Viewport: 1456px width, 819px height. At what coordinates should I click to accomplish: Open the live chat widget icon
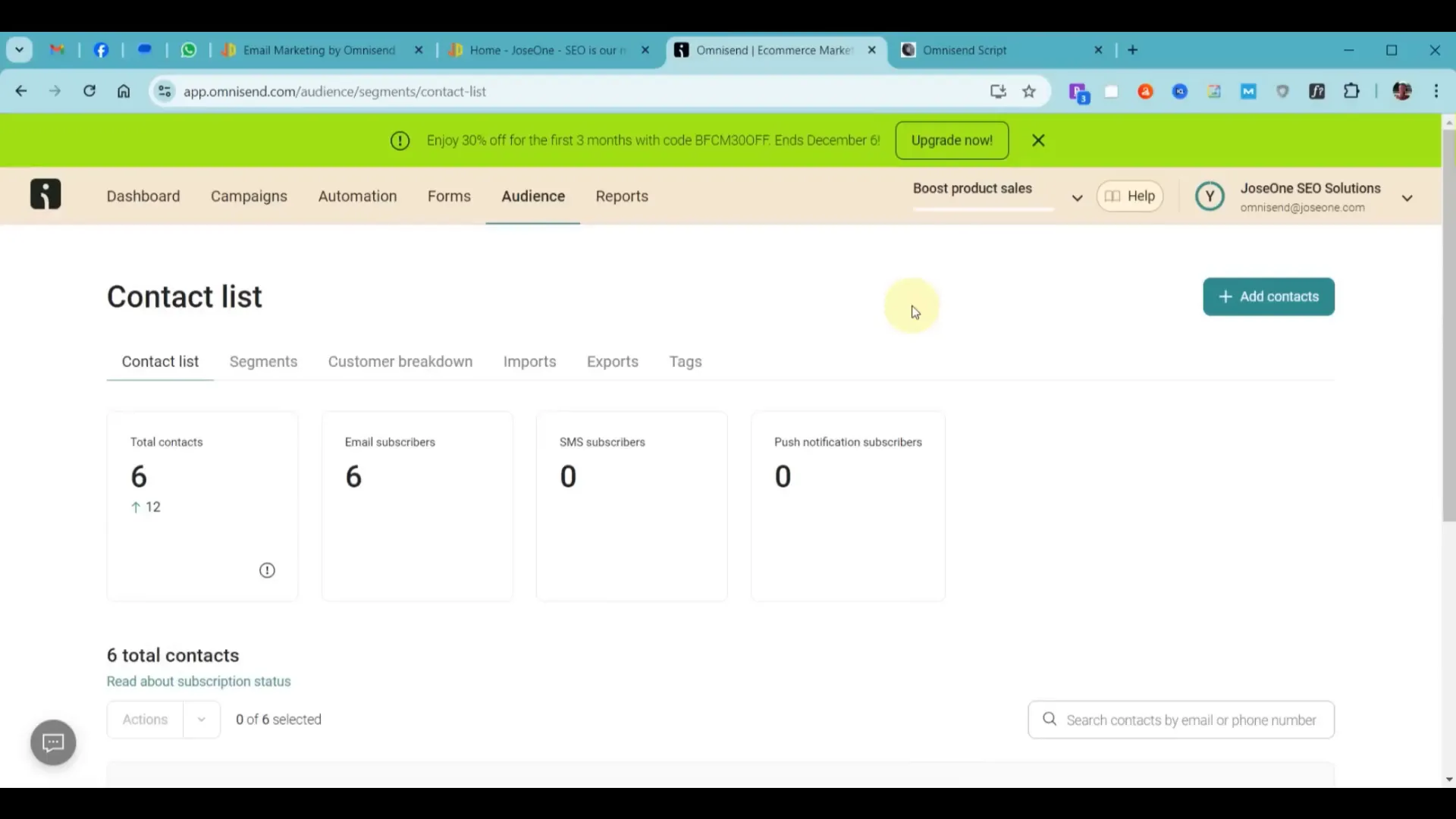tap(53, 742)
